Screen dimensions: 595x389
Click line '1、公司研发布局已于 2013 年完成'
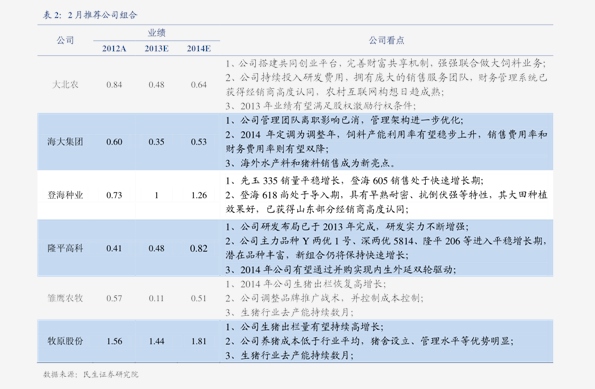pyautogui.click(x=347, y=227)
